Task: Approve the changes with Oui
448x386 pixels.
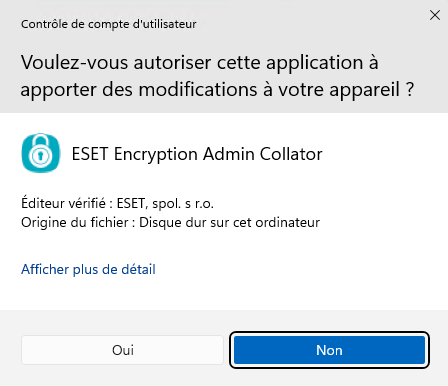Action: coord(122,350)
